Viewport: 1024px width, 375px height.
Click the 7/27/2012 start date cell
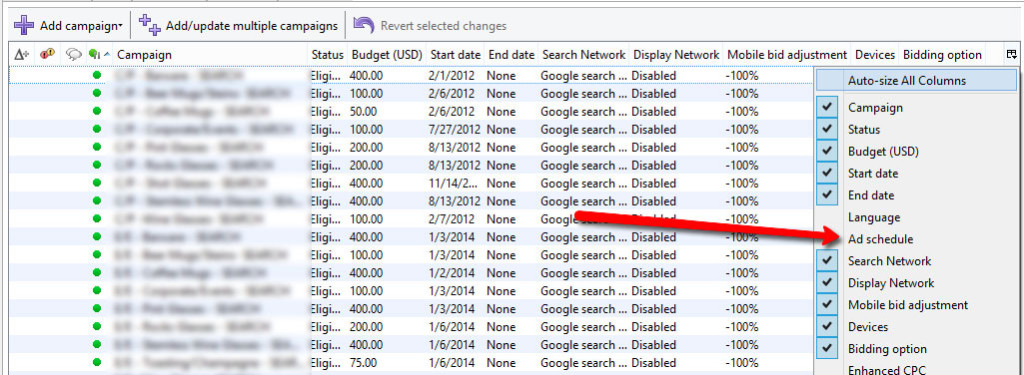(455, 129)
